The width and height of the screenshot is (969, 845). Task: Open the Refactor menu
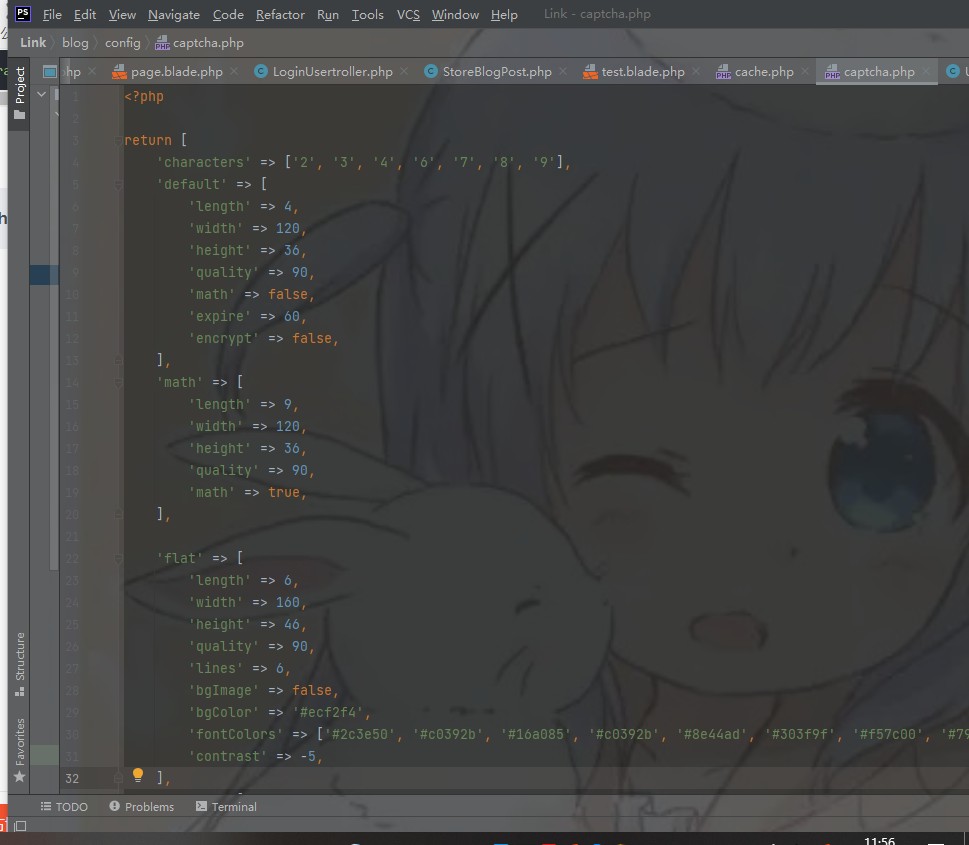[280, 14]
